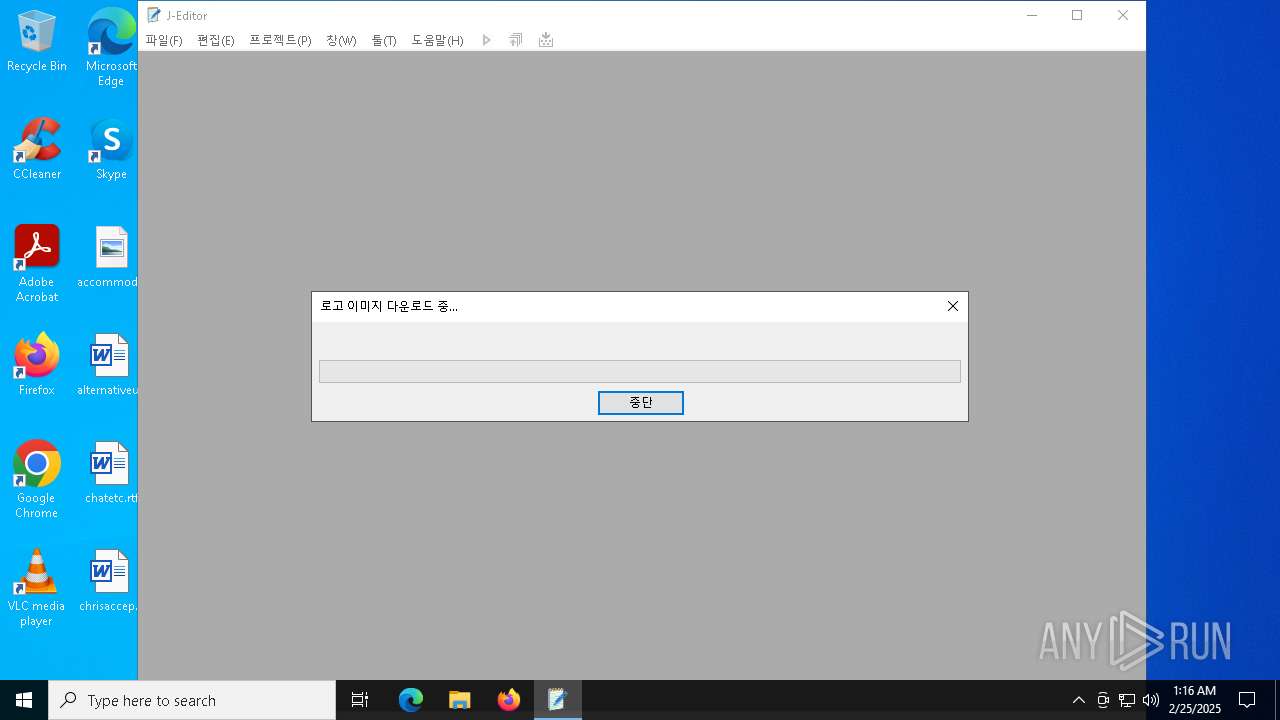
Task: Launch Firefox from the taskbar
Action: tap(509, 700)
